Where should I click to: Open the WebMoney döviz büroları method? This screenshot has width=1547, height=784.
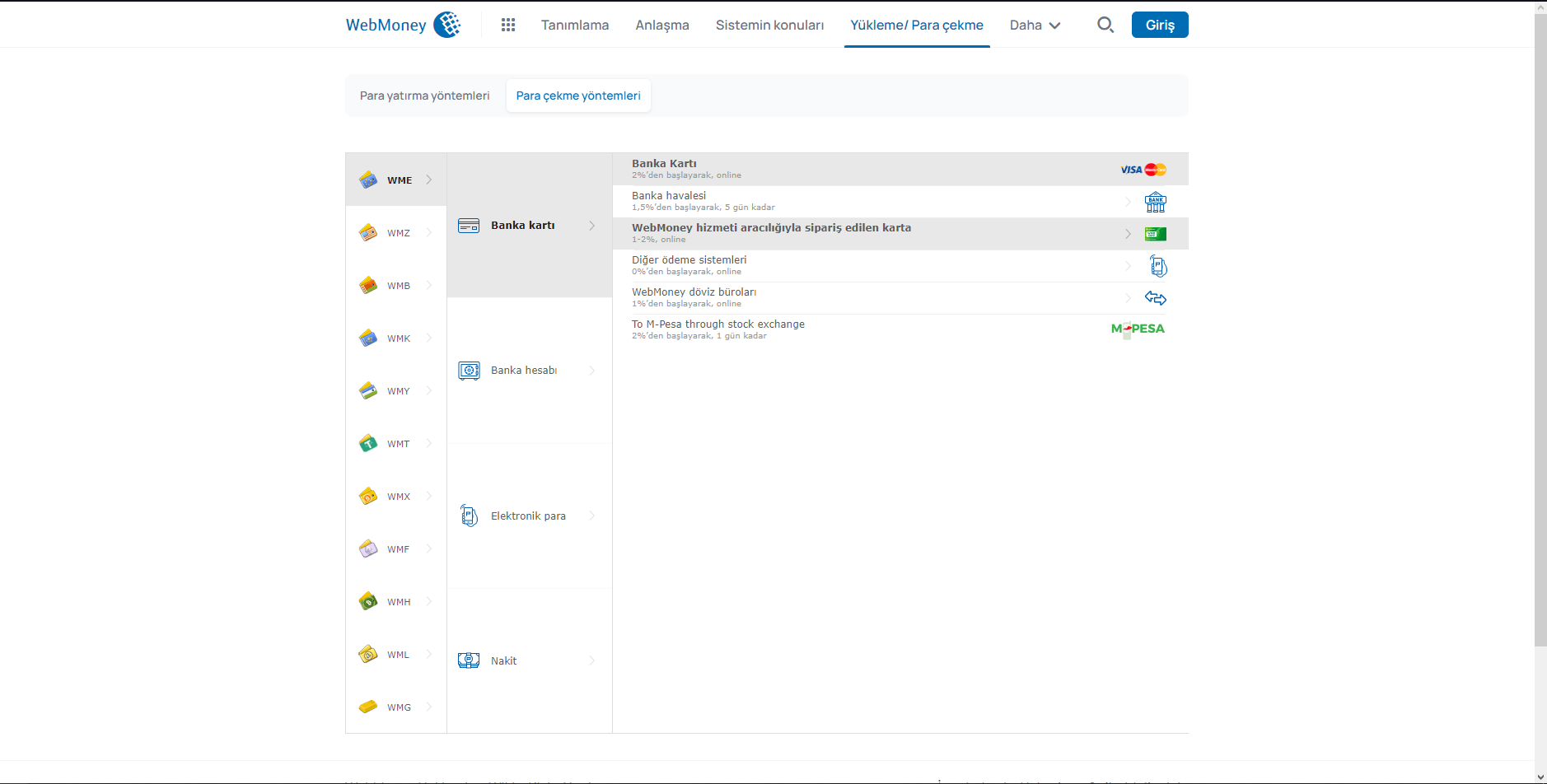click(900, 298)
